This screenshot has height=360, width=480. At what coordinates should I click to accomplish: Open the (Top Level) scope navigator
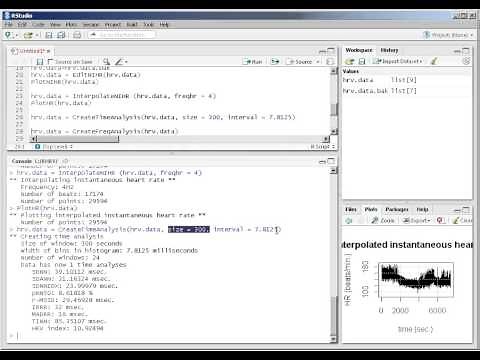[x=53, y=147]
